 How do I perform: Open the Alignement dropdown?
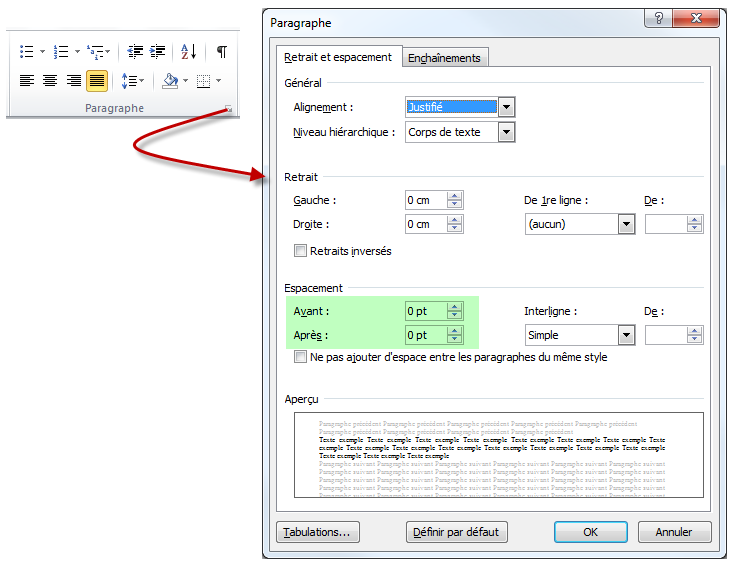click(506, 107)
